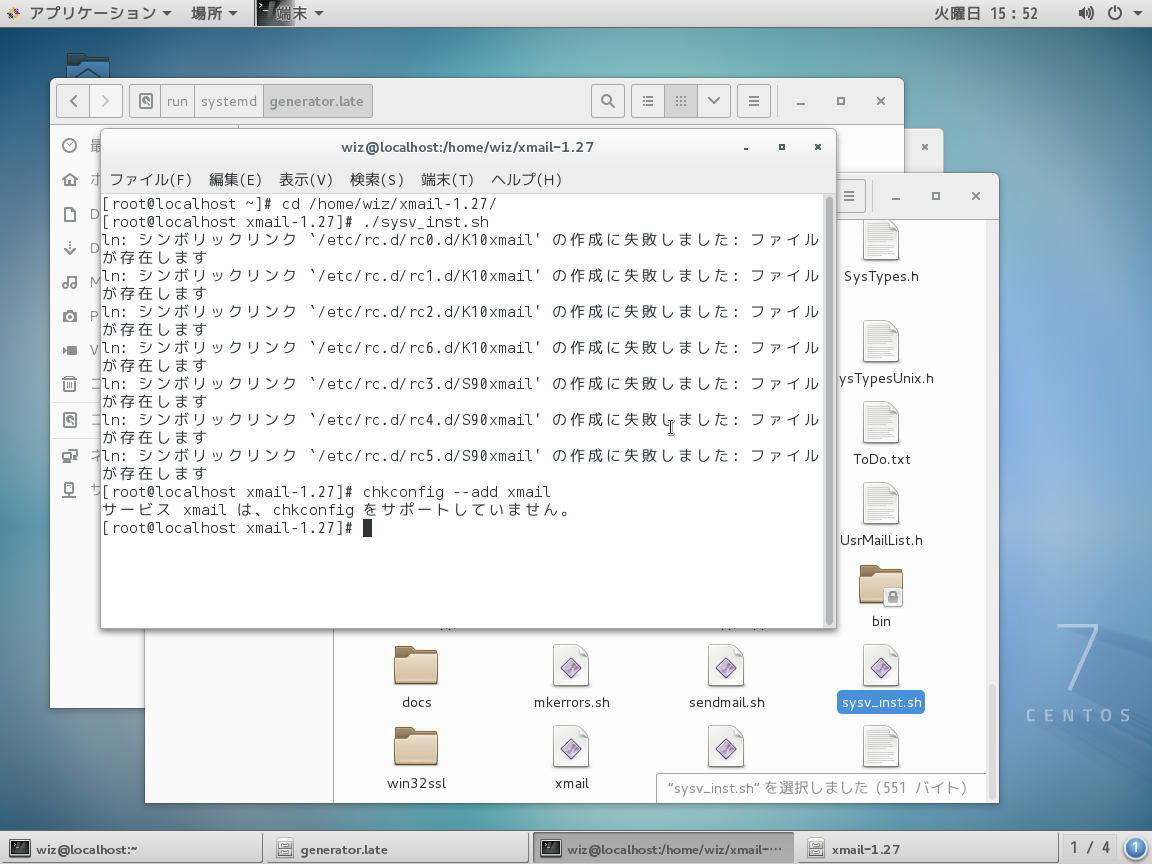Open Downloads via the sidebar arrow icon
This screenshot has height=864, width=1152.
click(x=70, y=248)
